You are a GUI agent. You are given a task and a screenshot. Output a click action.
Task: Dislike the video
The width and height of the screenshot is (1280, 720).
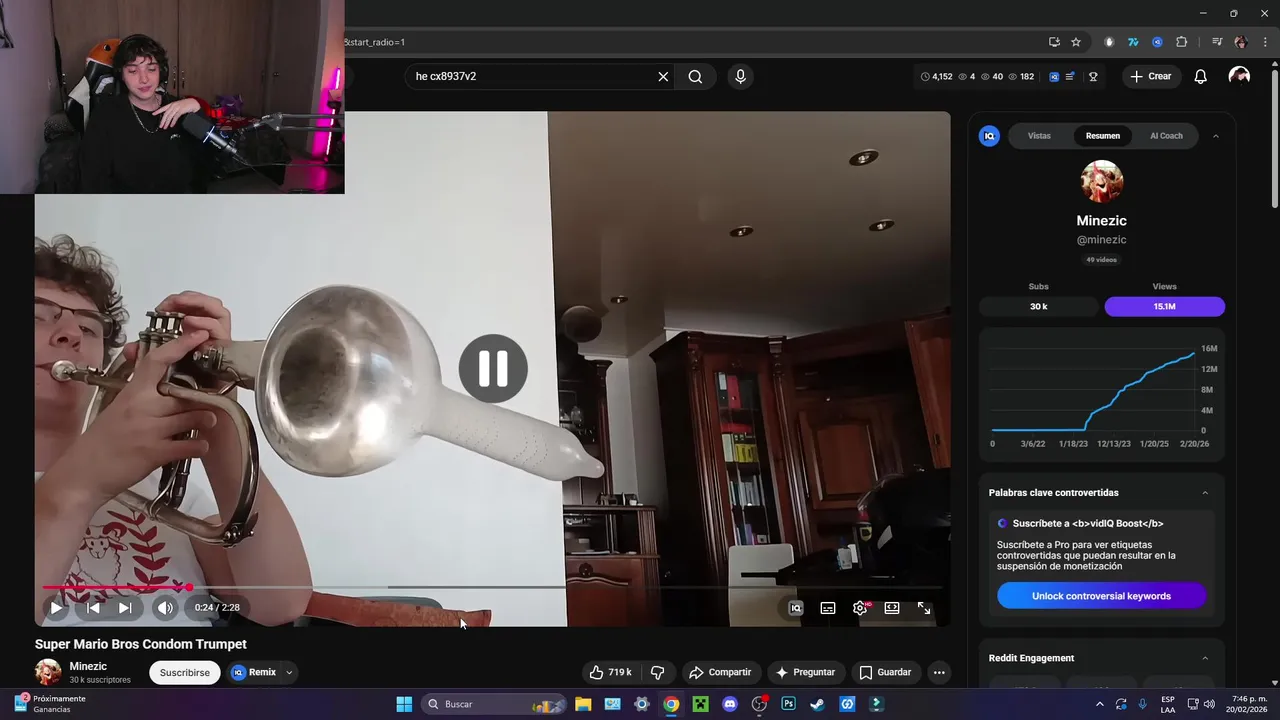(657, 672)
